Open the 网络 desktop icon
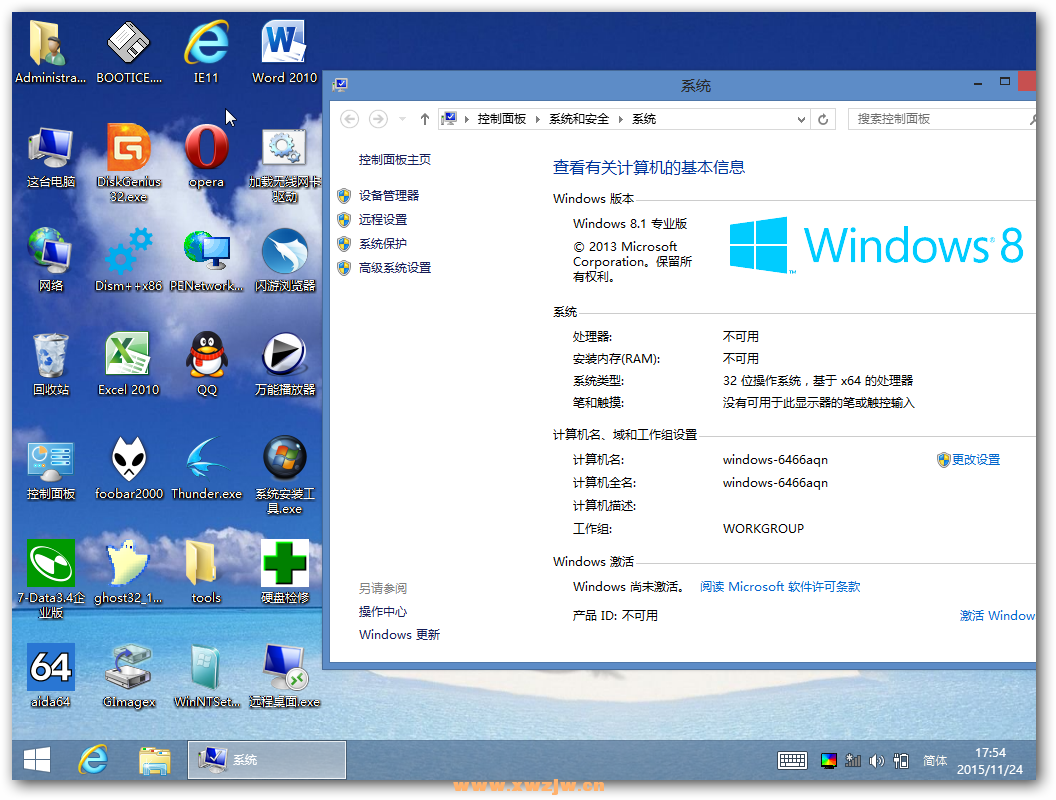Viewport: 1056px width, 800px height. pyautogui.click(x=51, y=261)
